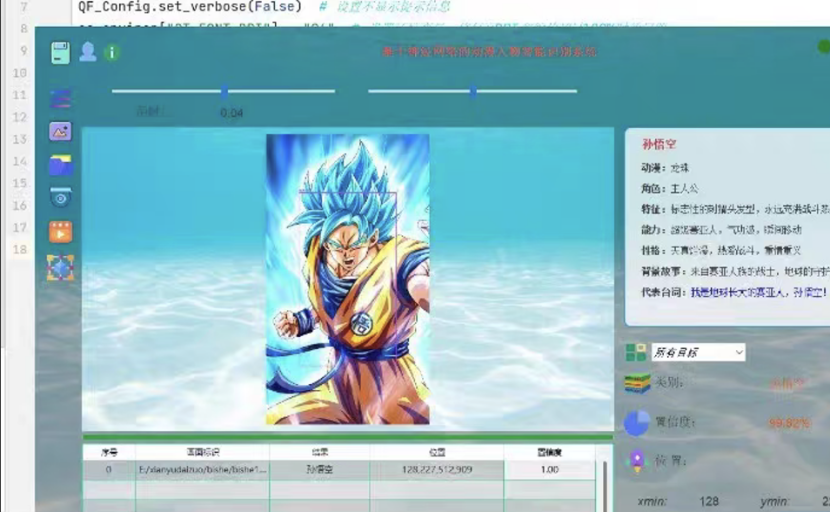Open the folder icon in the sidebar
This screenshot has height=512, width=830.
[x=61, y=165]
